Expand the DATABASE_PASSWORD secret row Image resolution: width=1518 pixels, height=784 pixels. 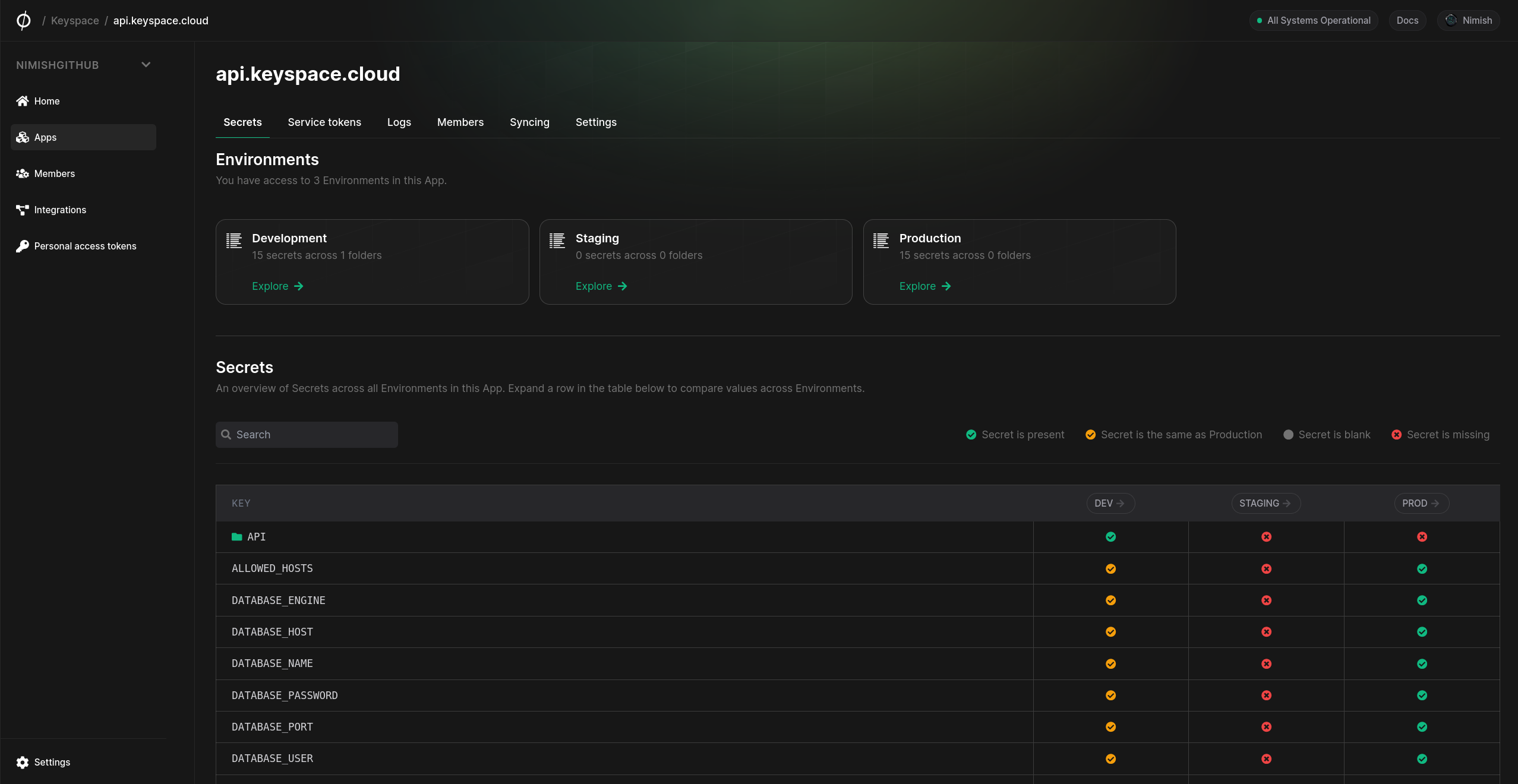[x=285, y=696]
